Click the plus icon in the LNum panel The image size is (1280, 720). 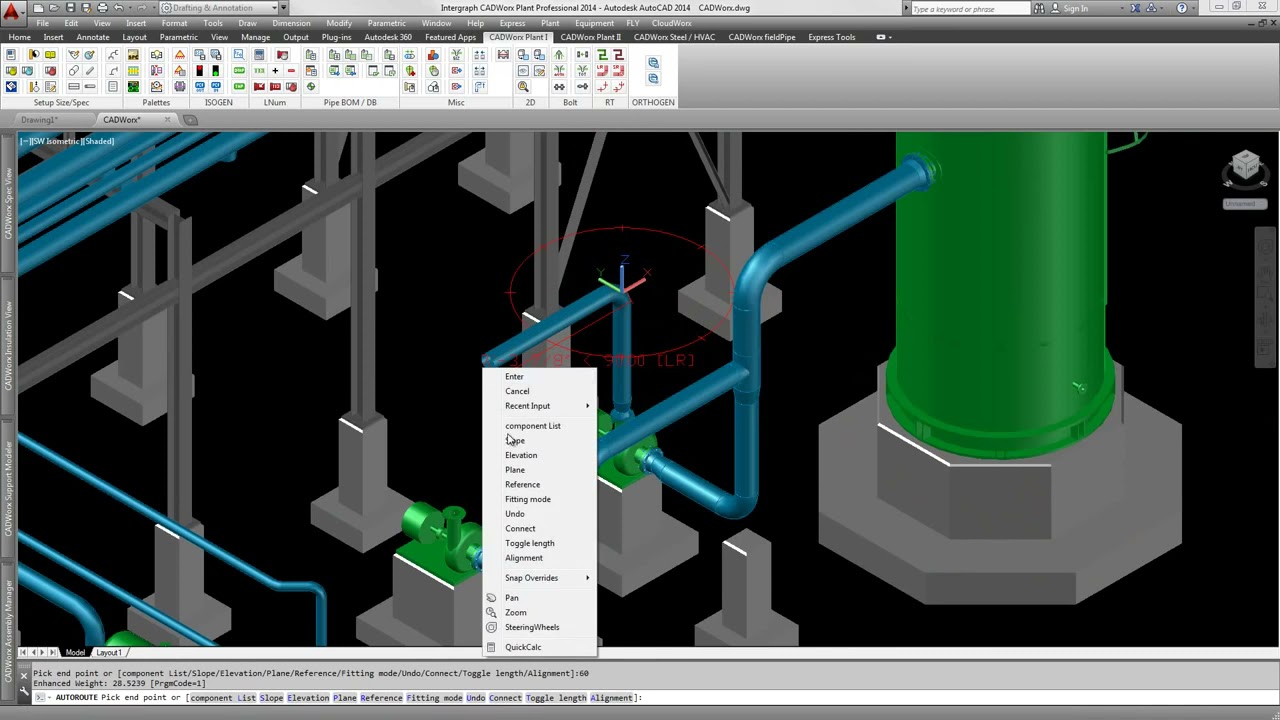coord(275,71)
